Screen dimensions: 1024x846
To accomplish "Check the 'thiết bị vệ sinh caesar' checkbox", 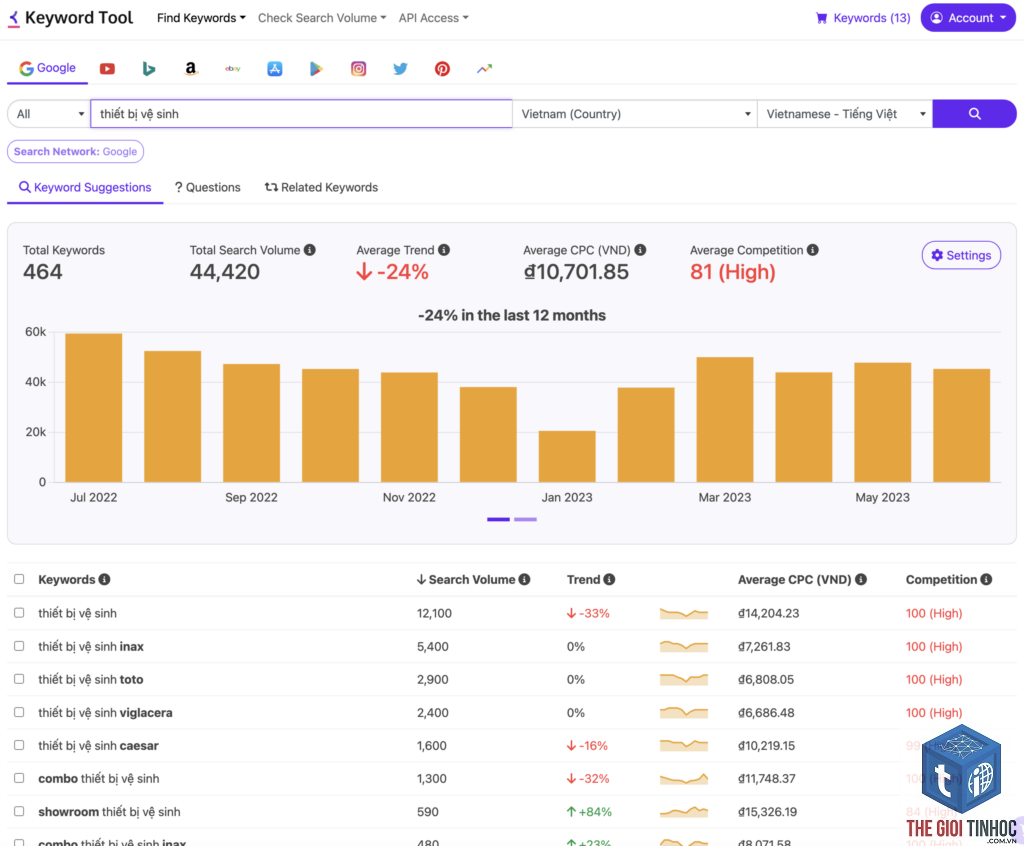I will [19, 745].
